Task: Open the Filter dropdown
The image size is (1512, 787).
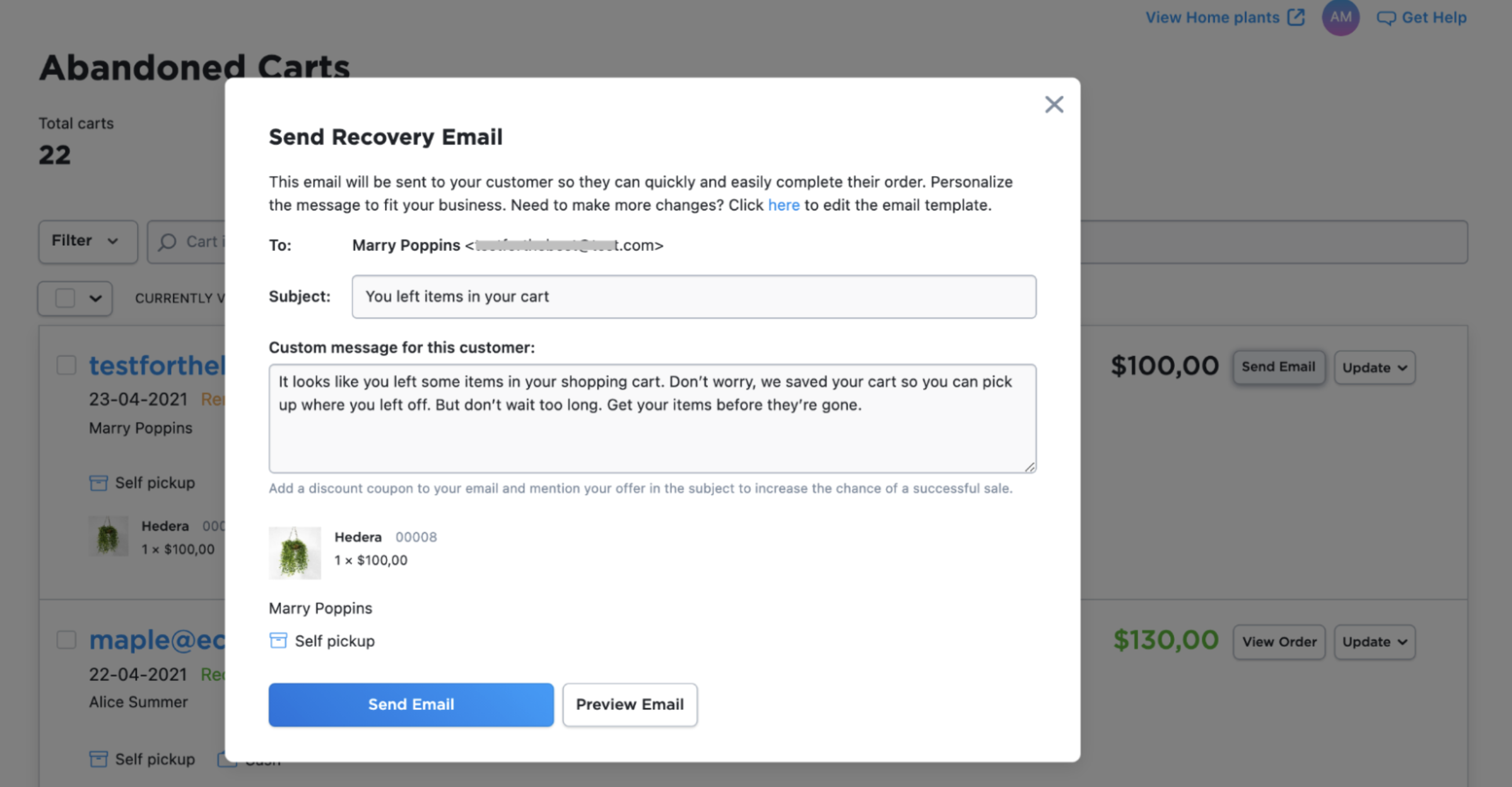Action: [87, 241]
